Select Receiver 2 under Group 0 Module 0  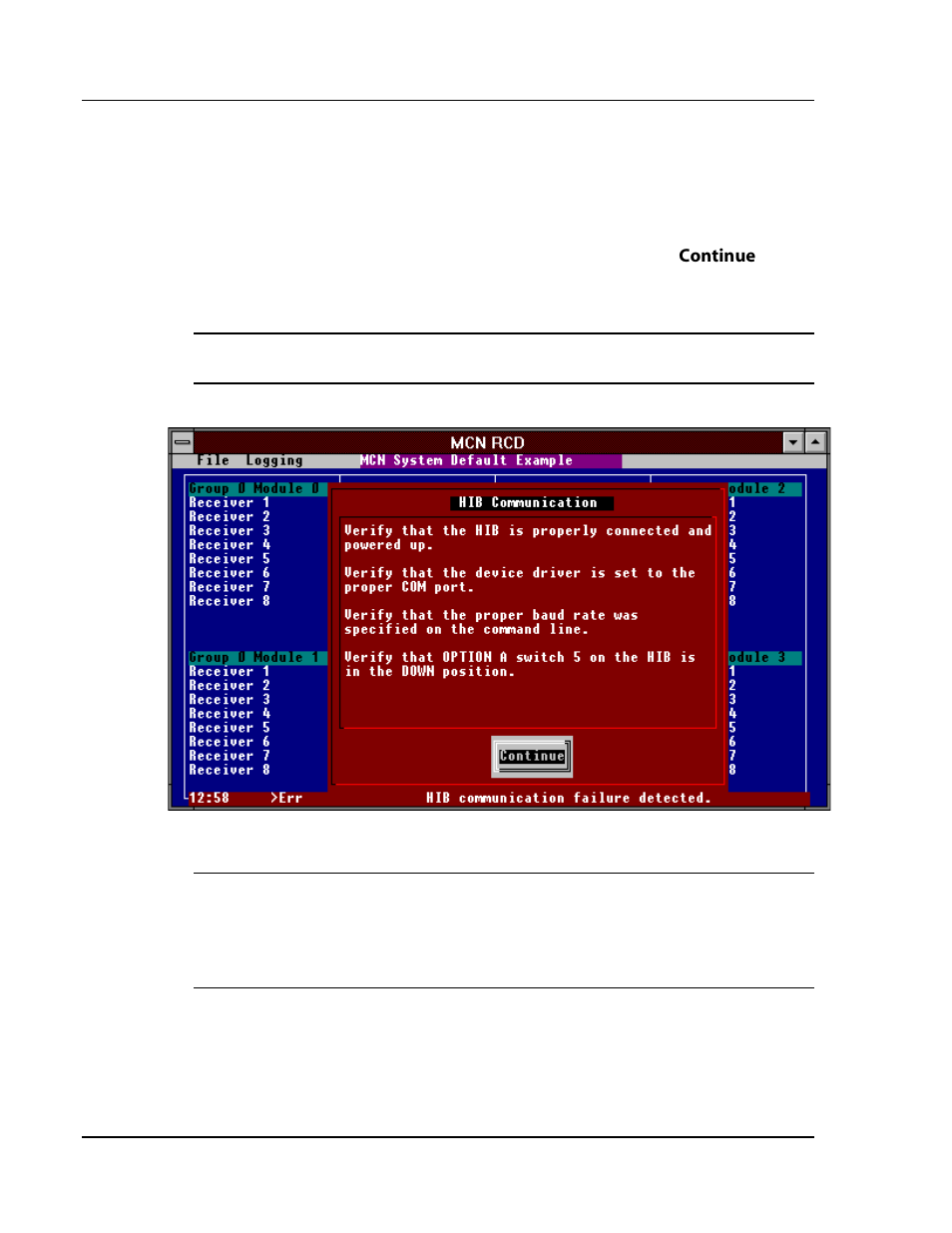(230, 517)
